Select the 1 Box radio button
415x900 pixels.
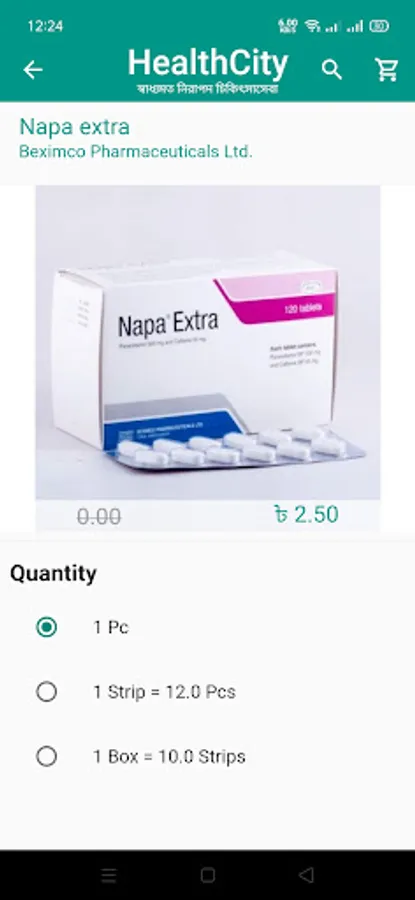(46, 757)
